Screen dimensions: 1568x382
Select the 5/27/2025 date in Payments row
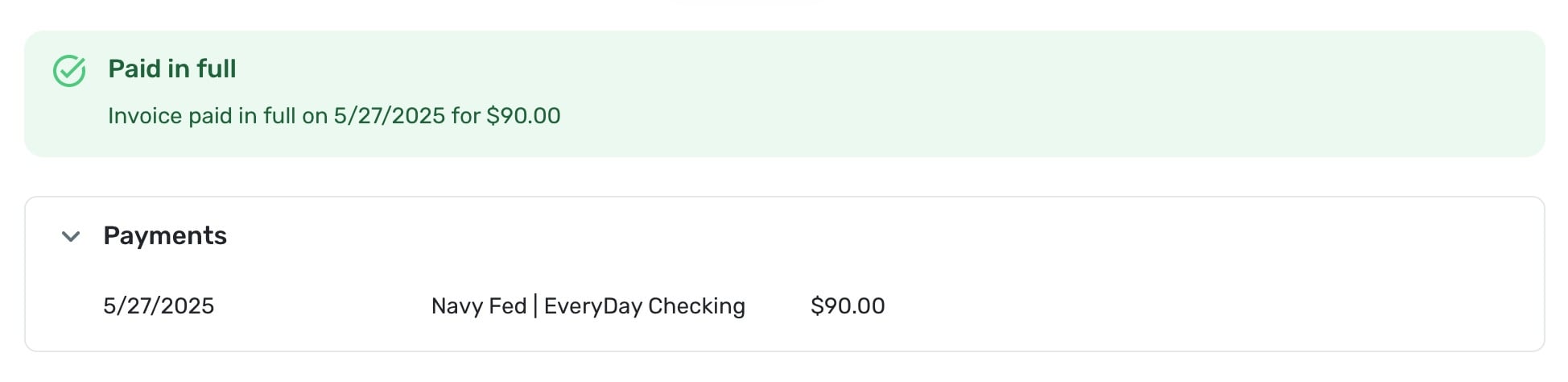(159, 306)
